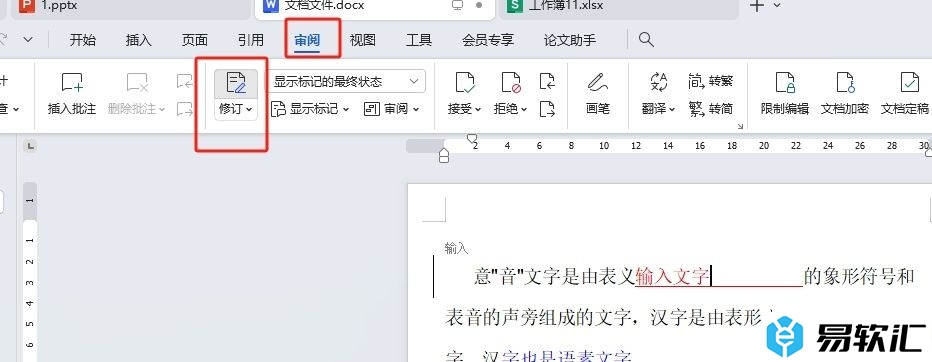Image resolution: width=932 pixels, height=362 pixels.
Task: Switch to the 引用 tab
Action: (251, 40)
